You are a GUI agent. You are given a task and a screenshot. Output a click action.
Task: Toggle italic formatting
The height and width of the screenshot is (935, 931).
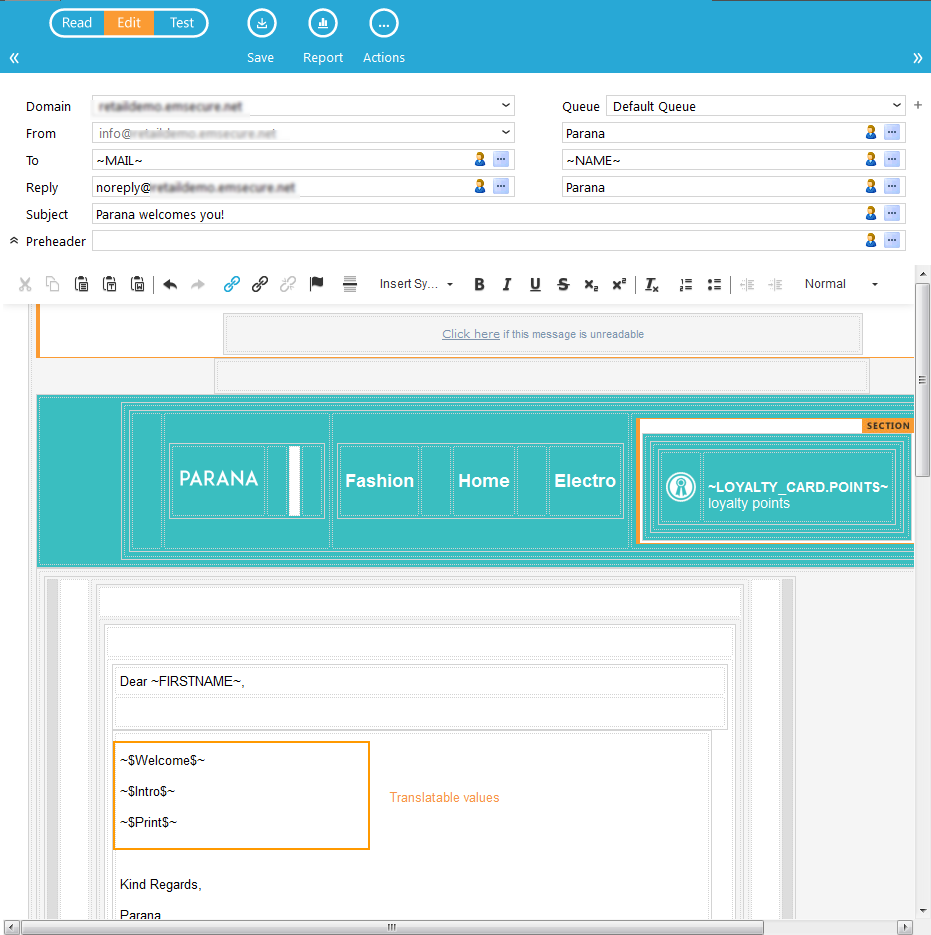point(507,284)
